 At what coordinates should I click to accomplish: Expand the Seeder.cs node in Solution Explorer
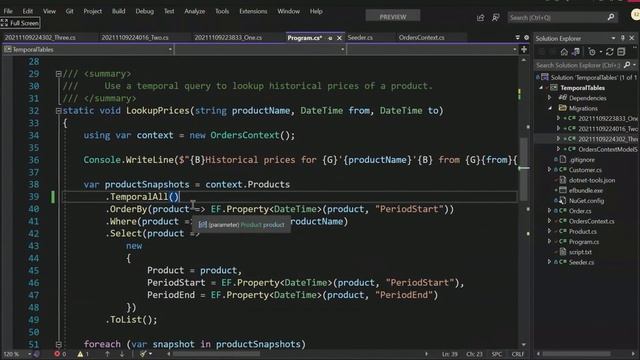tap(549, 262)
